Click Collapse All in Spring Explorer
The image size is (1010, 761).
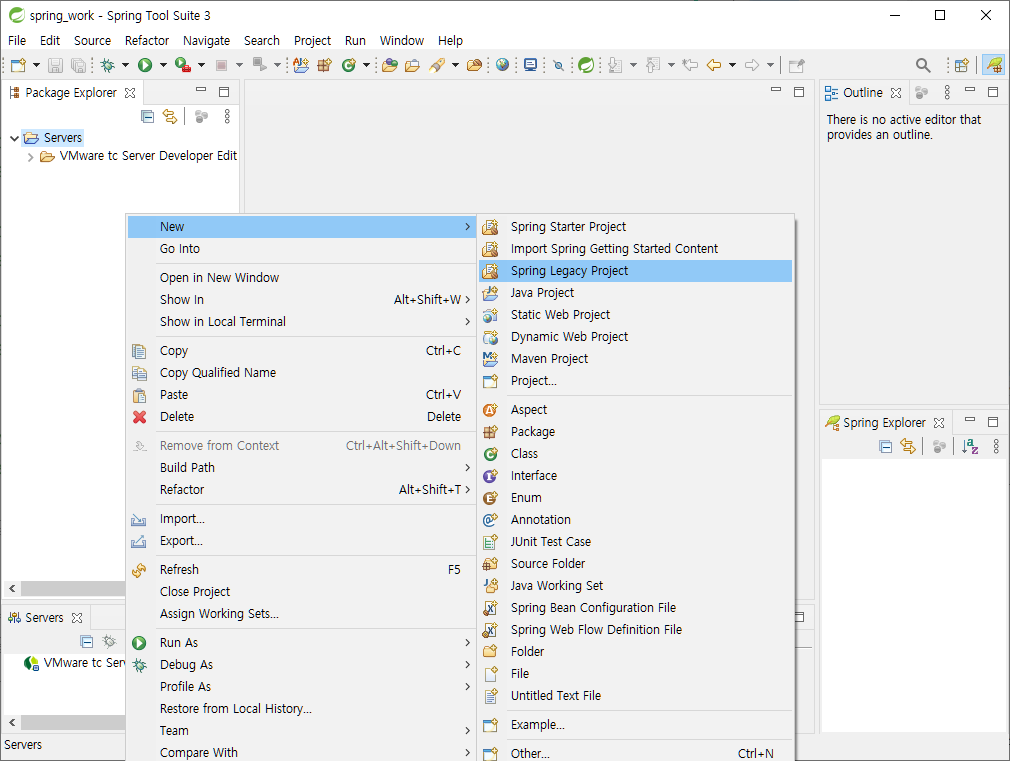(886, 447)
